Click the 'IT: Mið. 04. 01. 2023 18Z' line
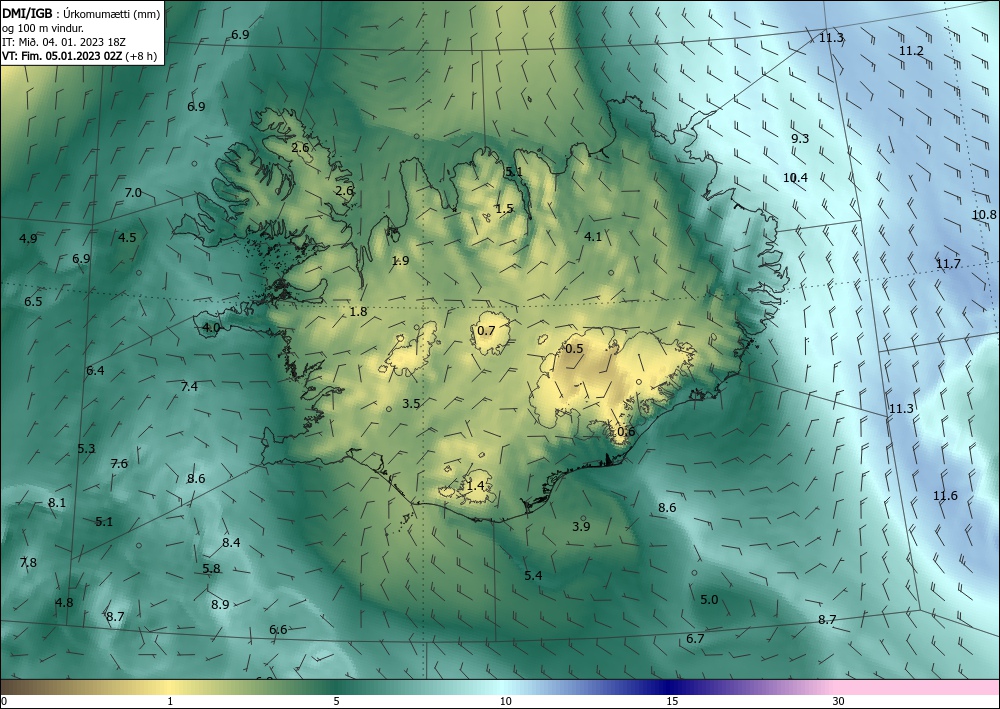 click(64, 42)
